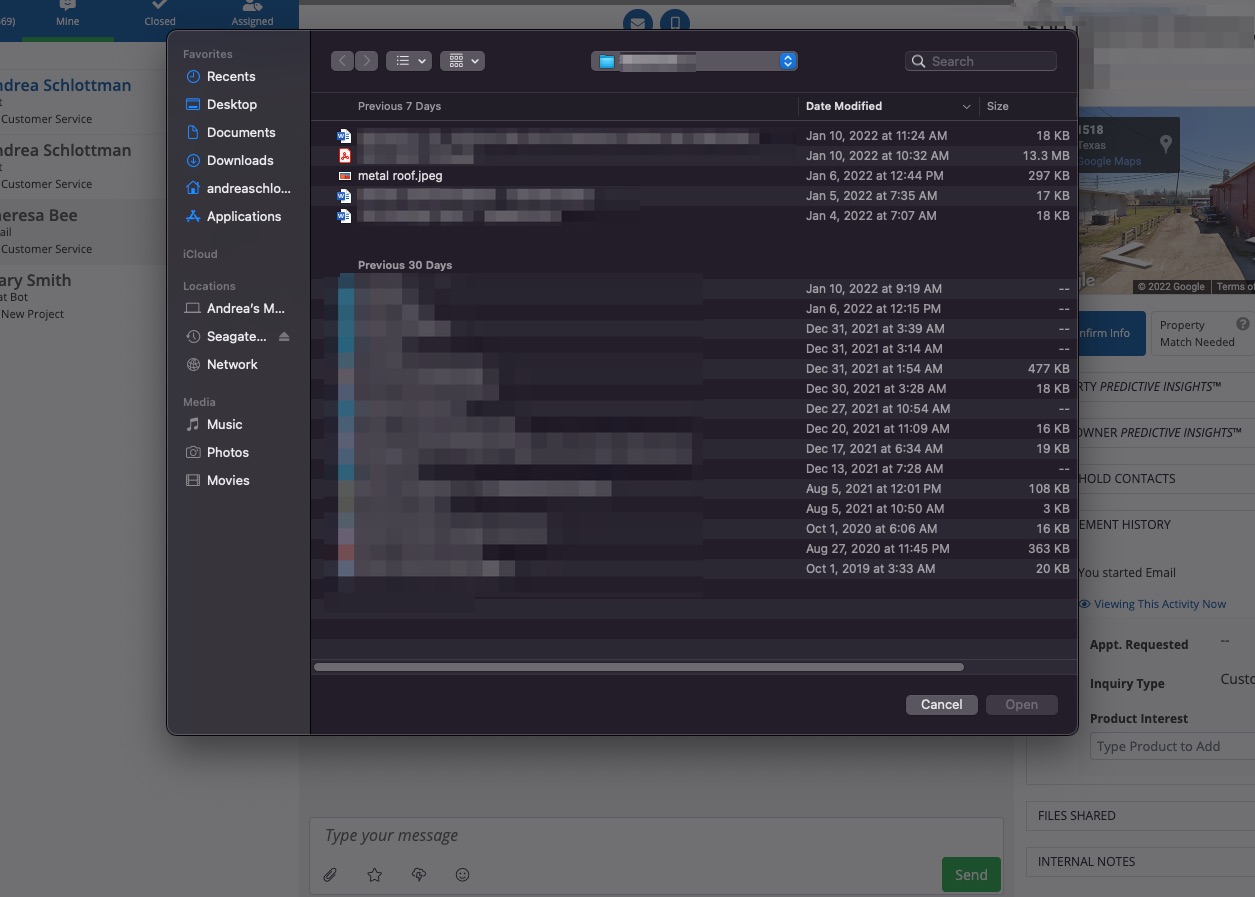Open the list view options dropdown
The width and height of the screenshot is (1255, 897).
(x=408, y=61)
